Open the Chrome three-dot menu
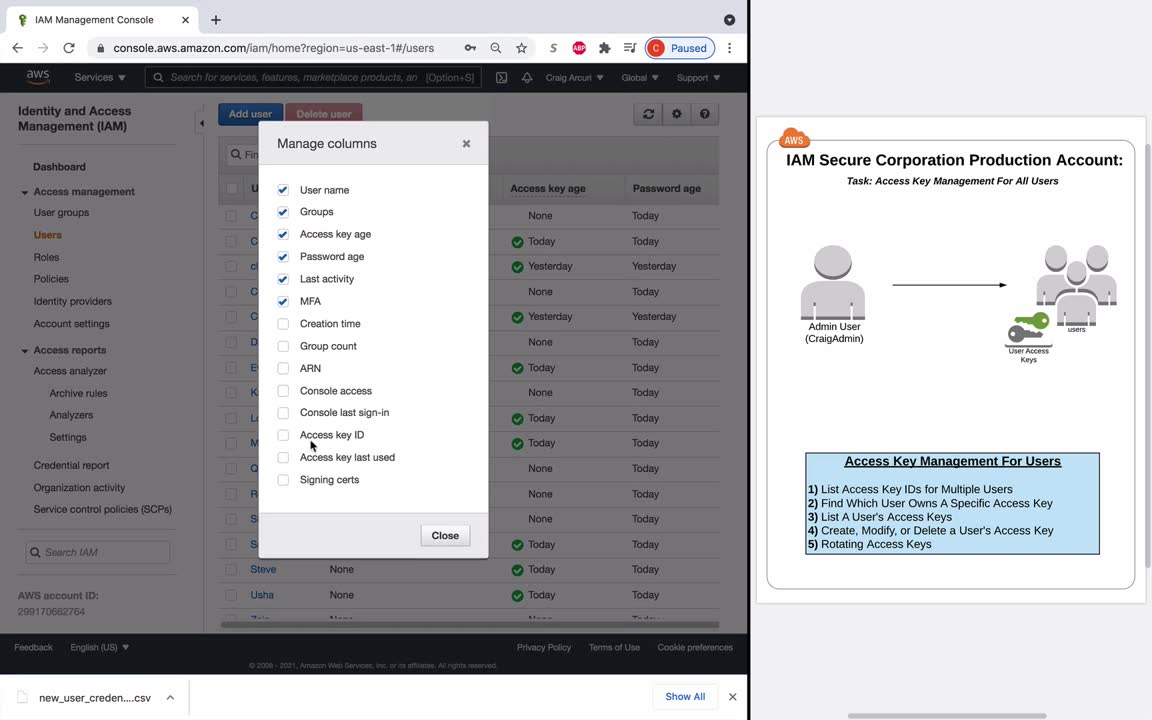The height and width of the screenshot is (720, 1152). pos(730,48)
